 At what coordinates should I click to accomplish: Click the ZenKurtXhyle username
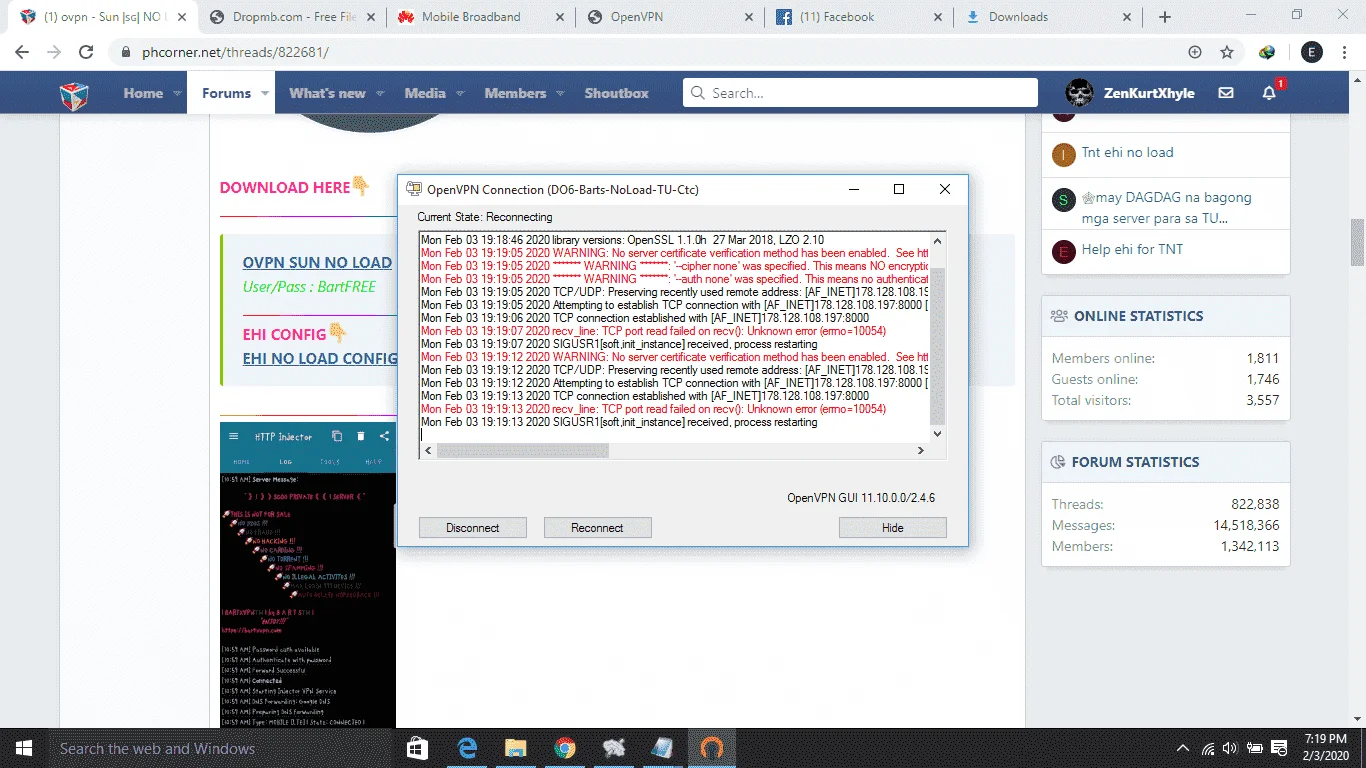tap(1149, 93)
